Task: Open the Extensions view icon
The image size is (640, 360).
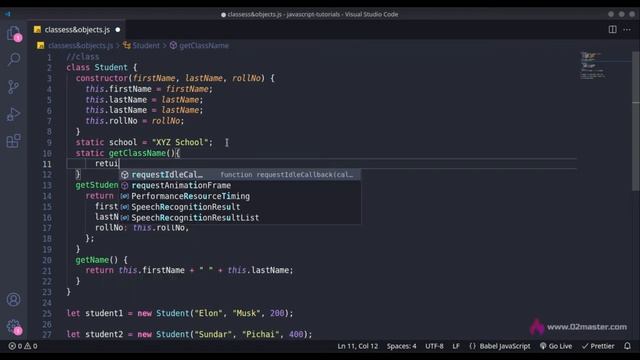Action: pyautogui.click(x=13, y=141)
